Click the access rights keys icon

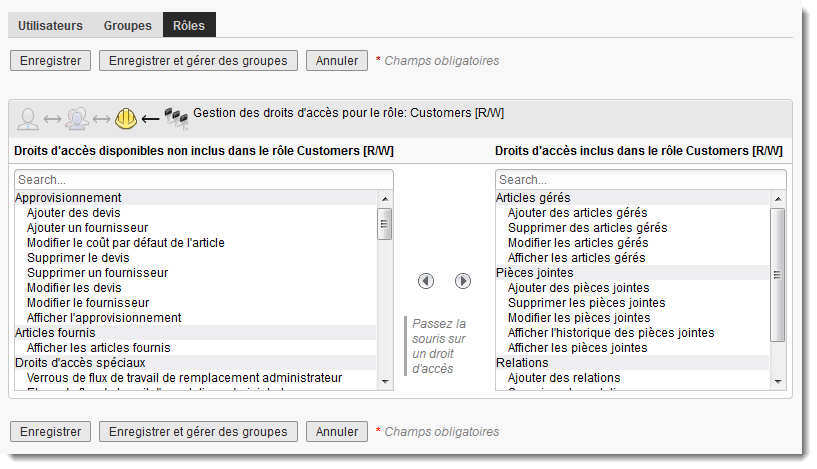[x=176, y=118]
